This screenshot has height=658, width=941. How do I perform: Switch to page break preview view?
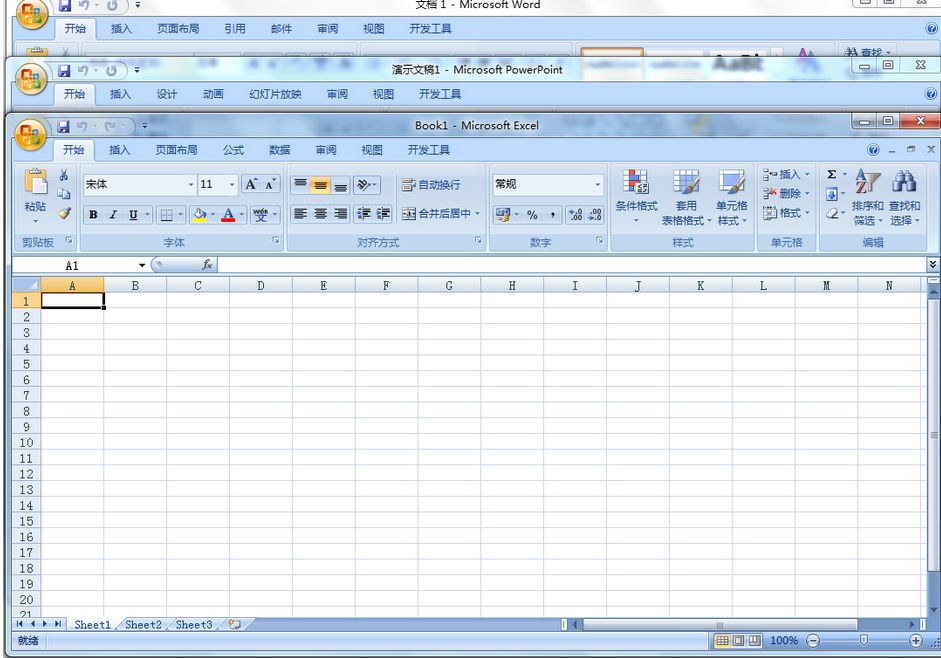tap(754, 641)
